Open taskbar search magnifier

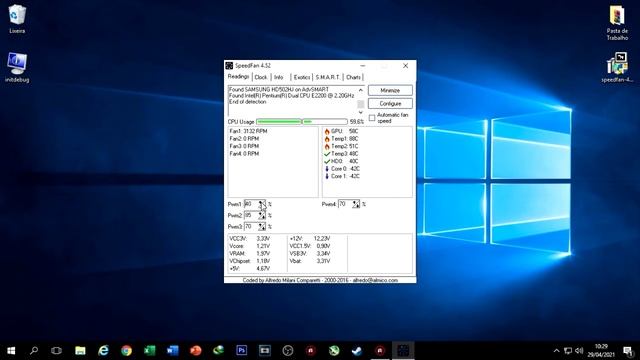[x=34, y=351]
